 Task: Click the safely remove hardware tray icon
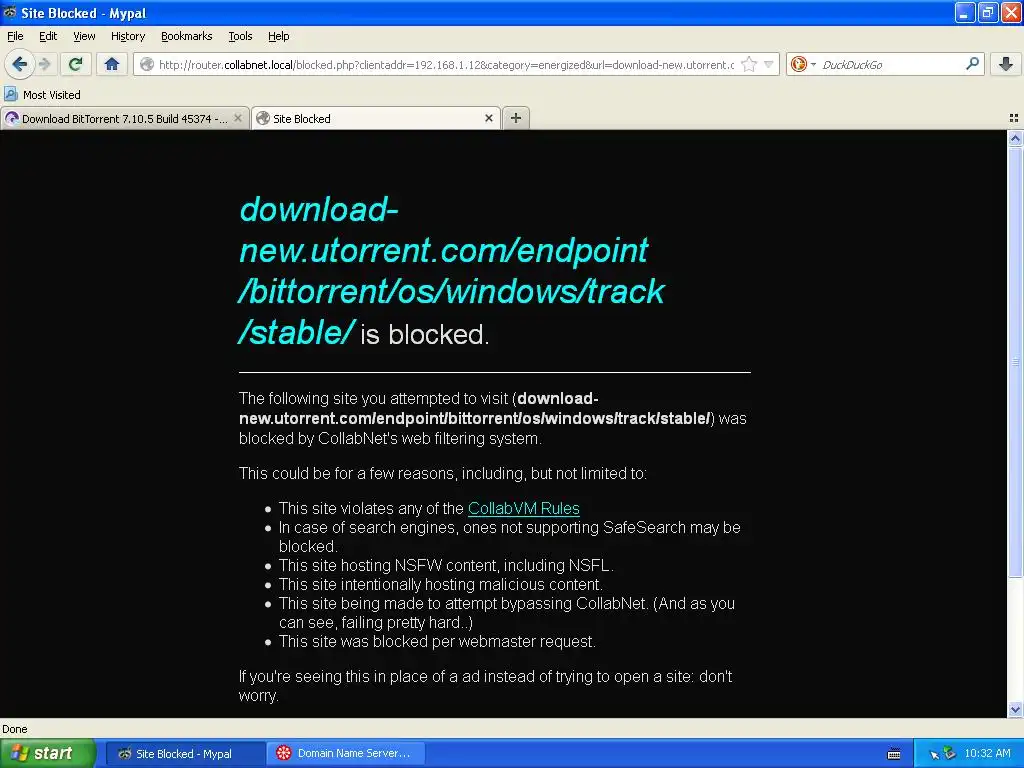[x=950, y=754]
